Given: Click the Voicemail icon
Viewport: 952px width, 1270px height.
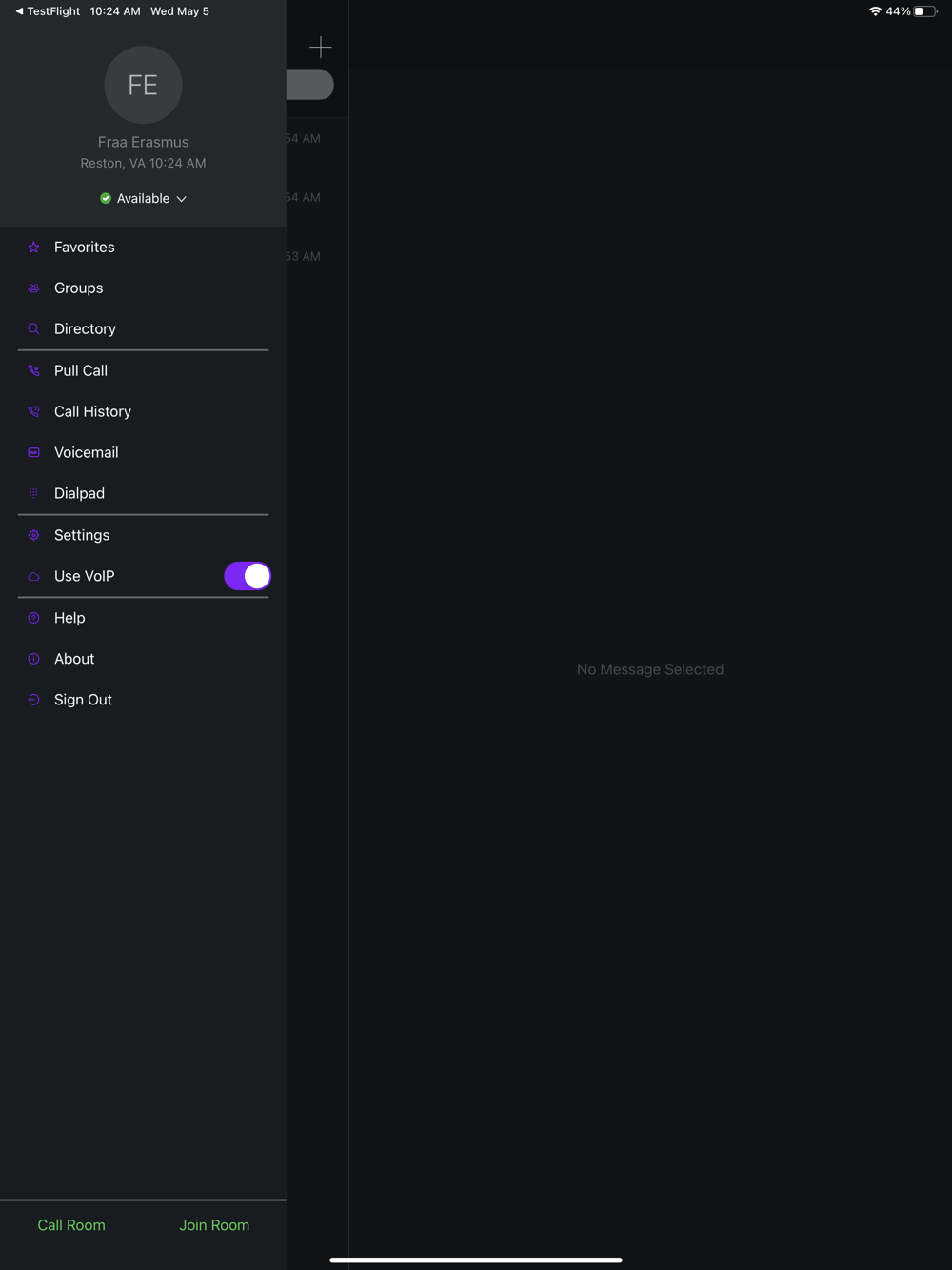Looking at the screenshot, I should click(33, 453).
